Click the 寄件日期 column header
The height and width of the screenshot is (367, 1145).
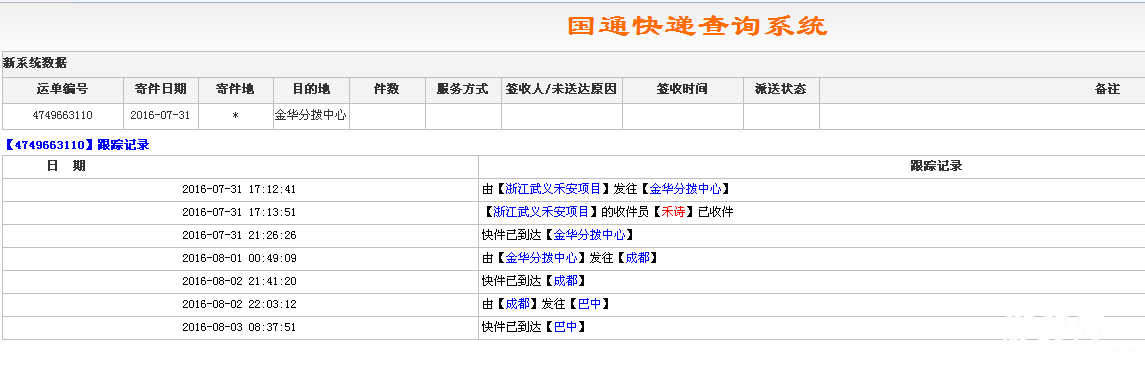point(161,90)
